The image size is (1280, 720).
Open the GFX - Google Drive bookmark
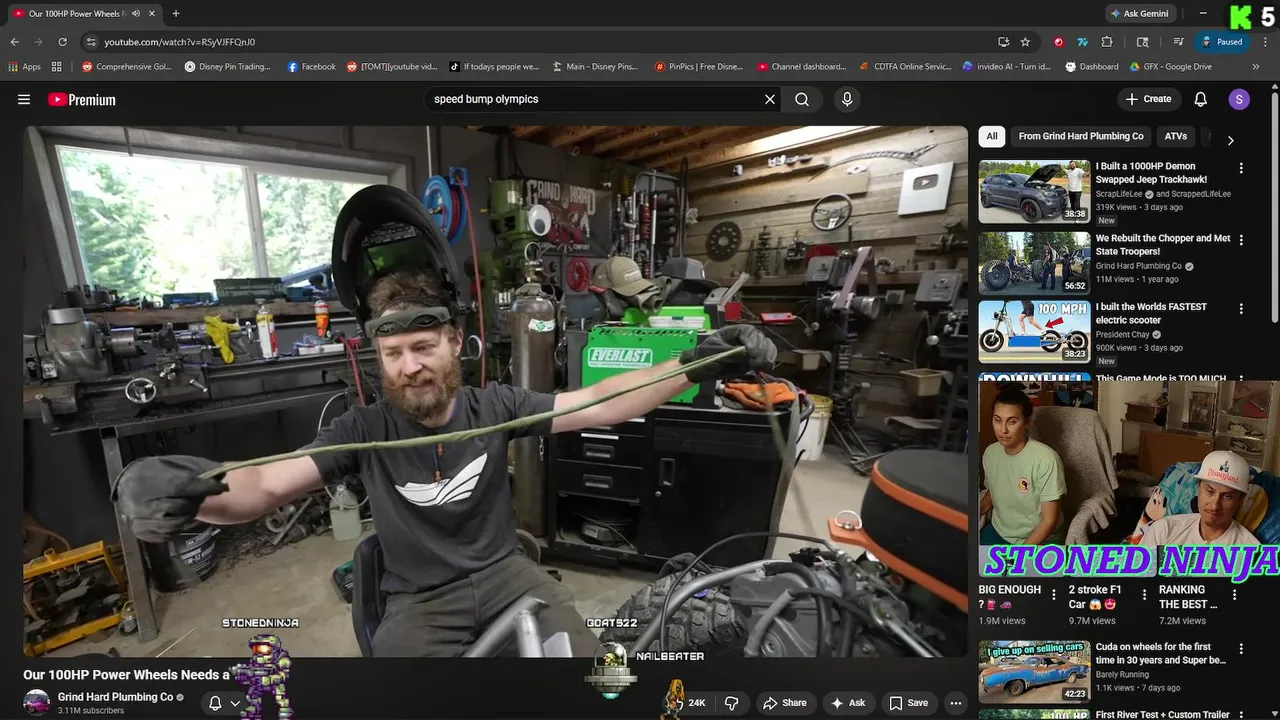coord(1171,67)
